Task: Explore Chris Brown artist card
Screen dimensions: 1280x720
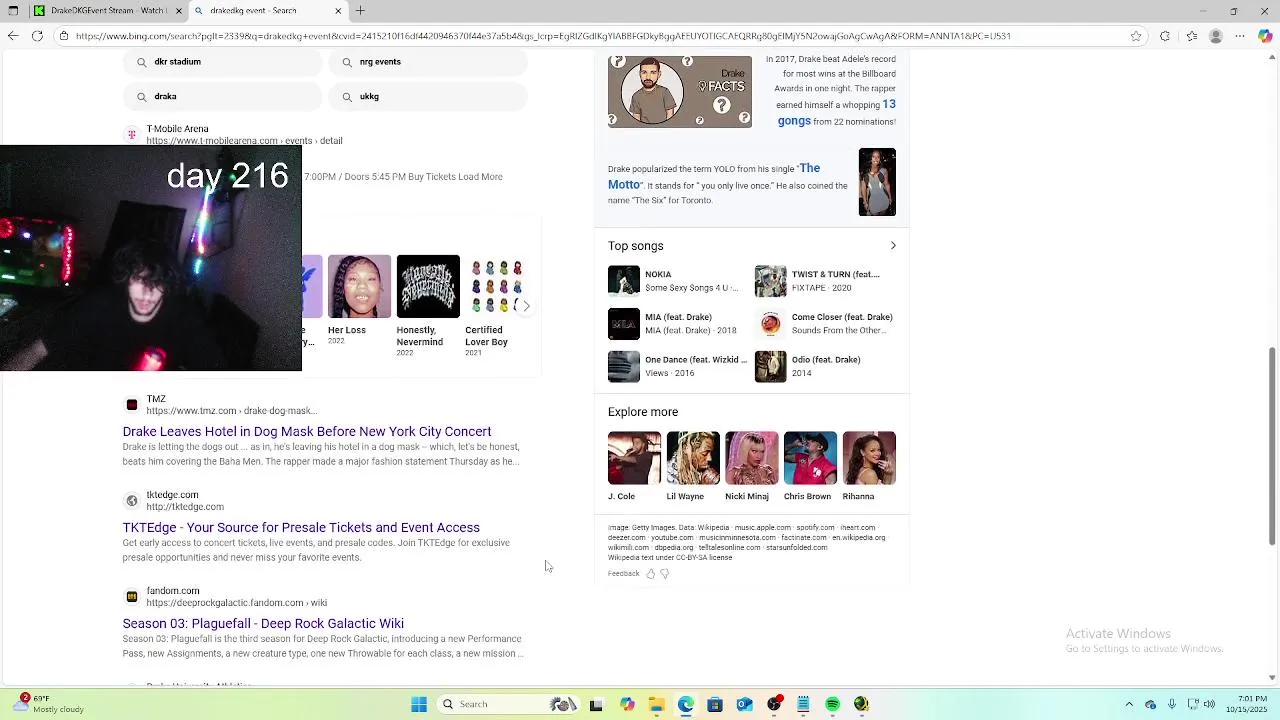Action: pyautogui.click(x=810, y=466)
